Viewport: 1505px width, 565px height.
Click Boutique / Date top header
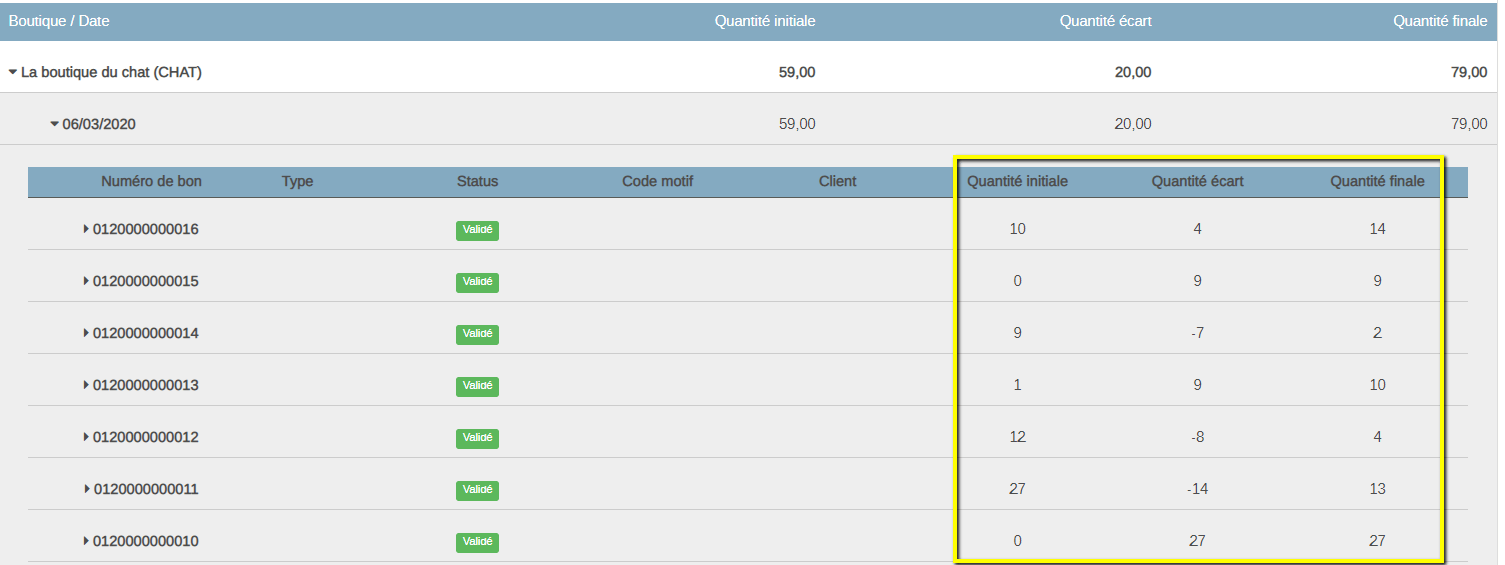59,21
